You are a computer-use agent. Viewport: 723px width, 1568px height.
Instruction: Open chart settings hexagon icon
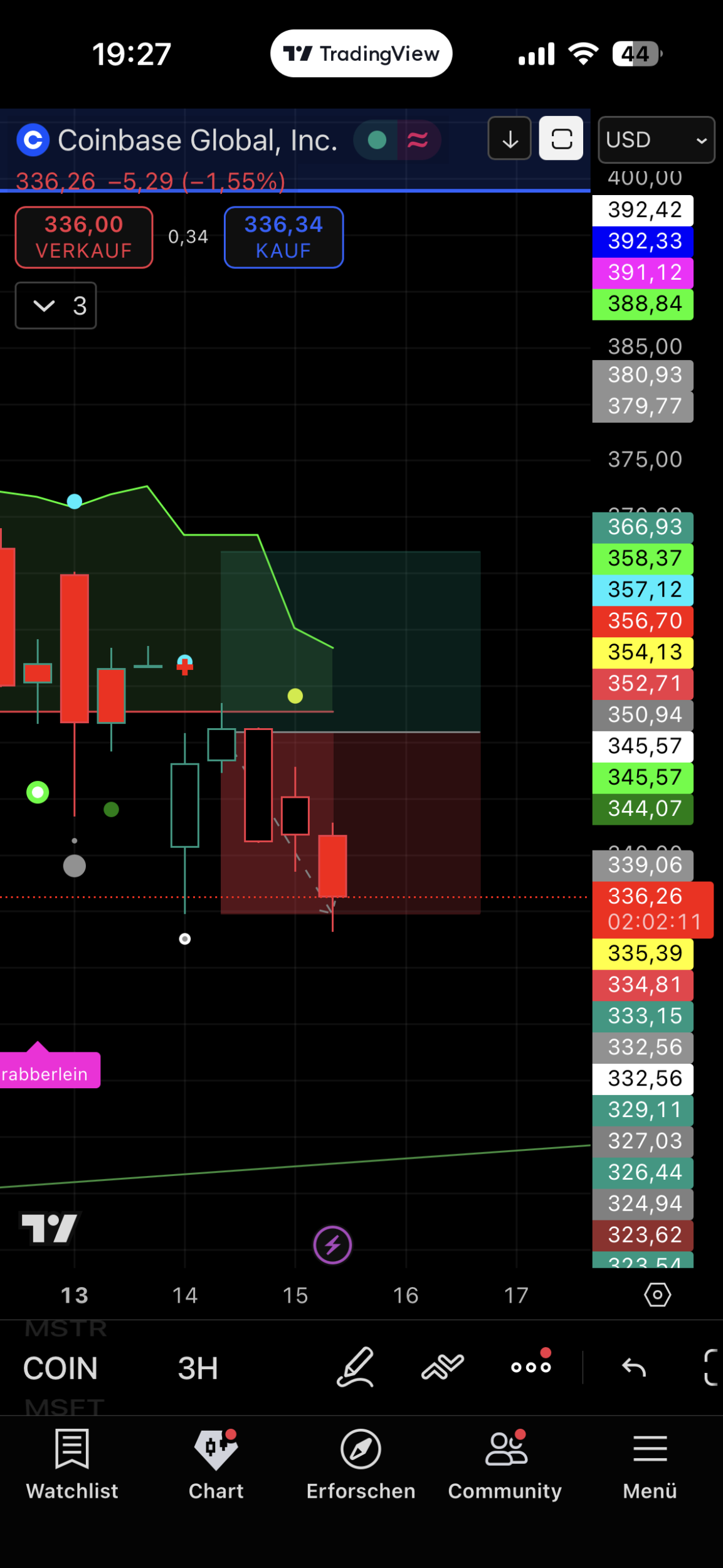[657, 1295]
